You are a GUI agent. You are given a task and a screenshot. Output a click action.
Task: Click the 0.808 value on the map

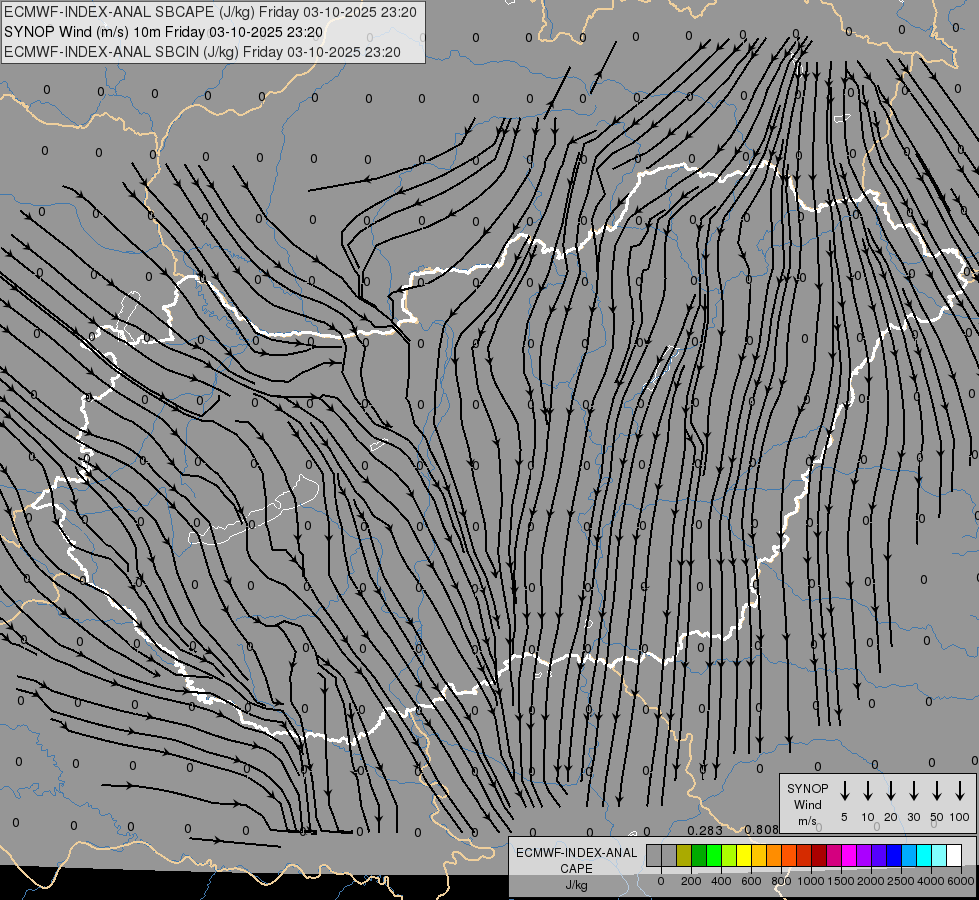tap(762, 829)
